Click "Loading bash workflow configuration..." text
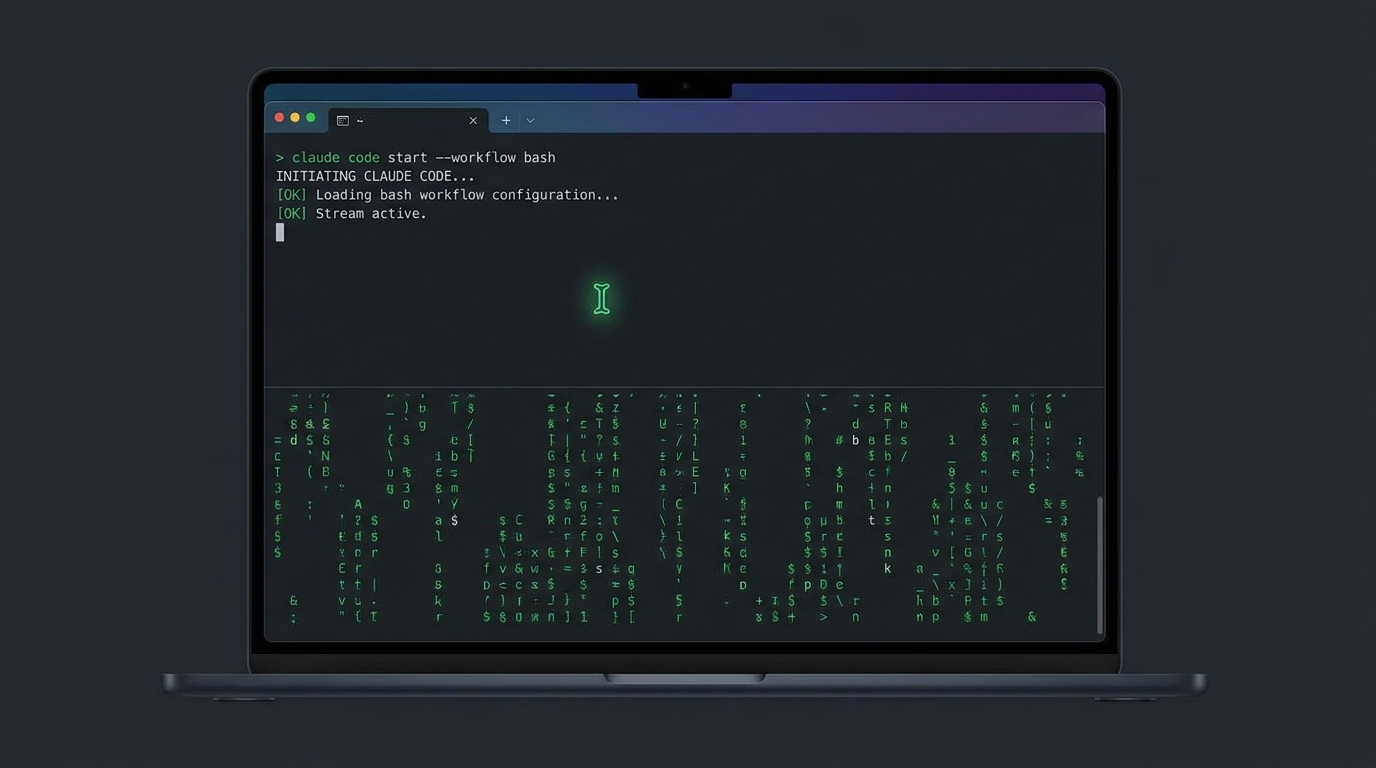Image resolution: width=1376 pixels, height=768 pixels. [467, 195]
